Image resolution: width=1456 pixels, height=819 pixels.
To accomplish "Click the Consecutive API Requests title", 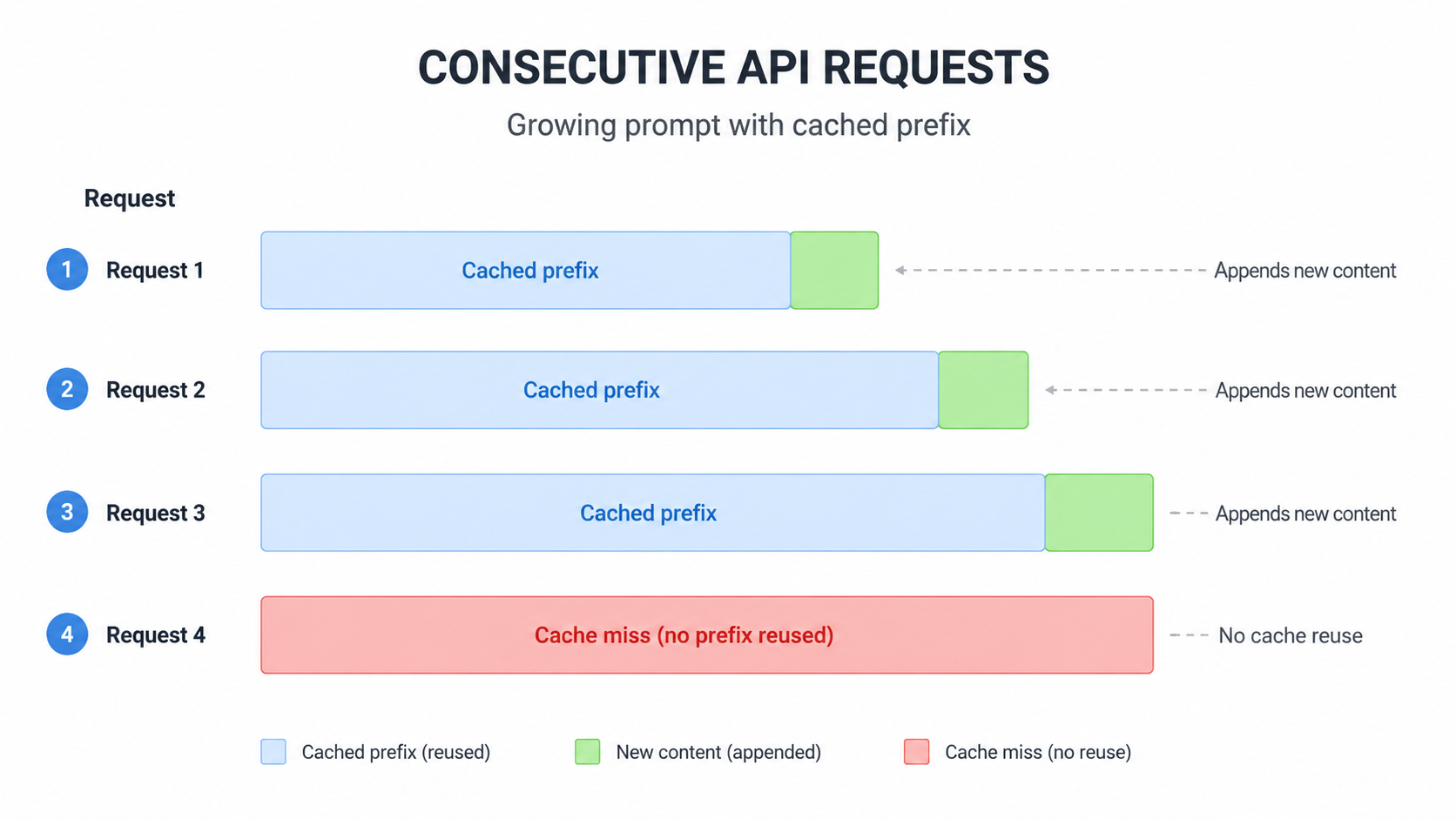I will [x=733, y=68].
